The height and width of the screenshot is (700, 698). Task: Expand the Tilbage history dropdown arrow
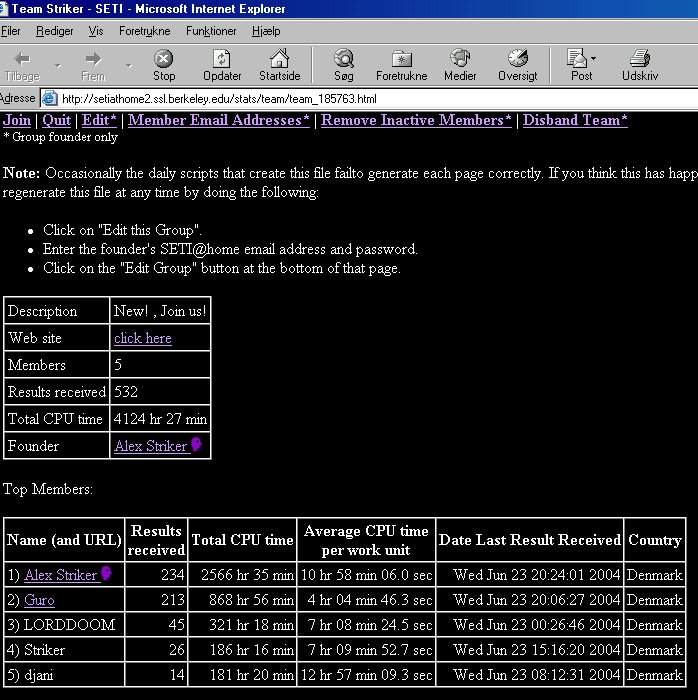pos(58,66)
